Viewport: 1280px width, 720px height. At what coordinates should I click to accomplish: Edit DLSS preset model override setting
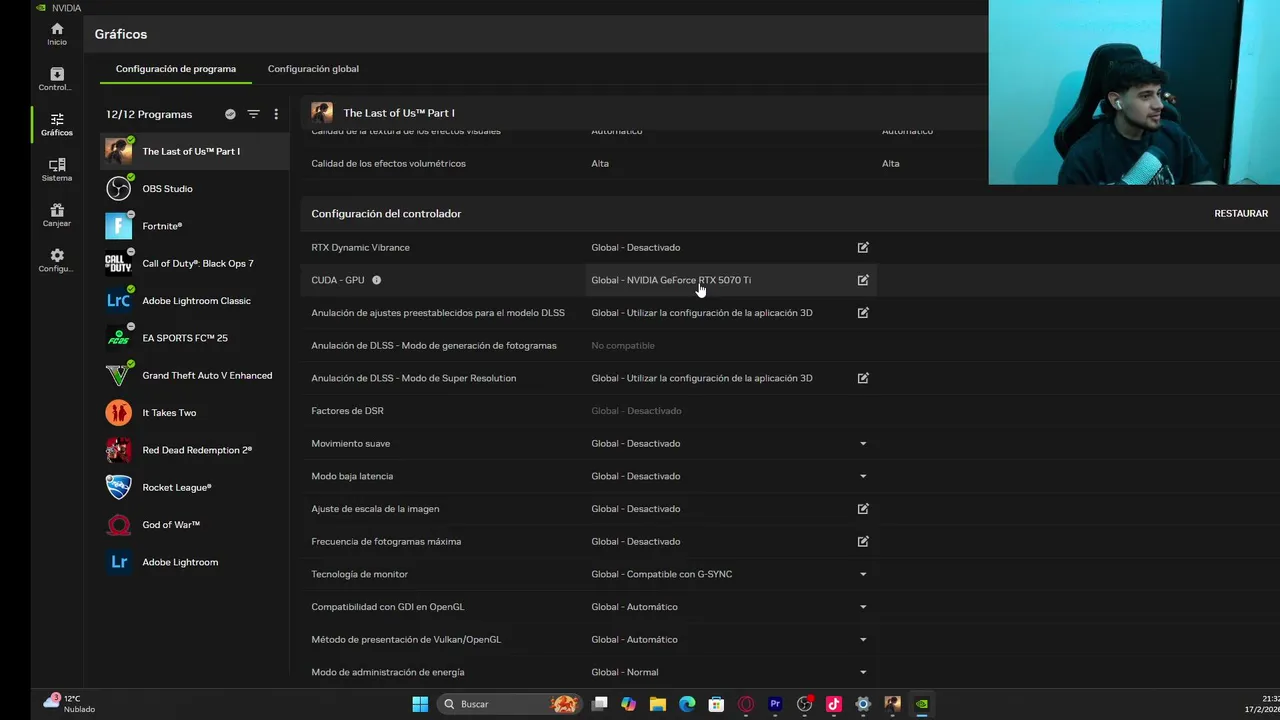point(863,313)
